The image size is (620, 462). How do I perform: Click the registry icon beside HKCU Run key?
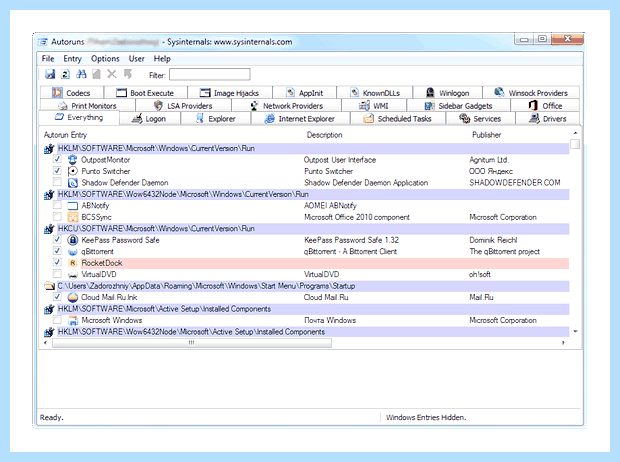49,229
